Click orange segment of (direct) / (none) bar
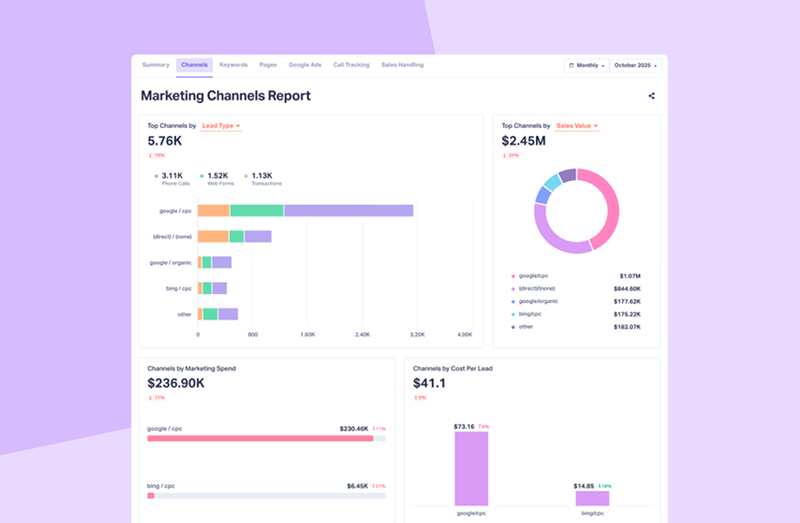Image resolution: width=800 pixels, height=523 pixels. (213, 236)
